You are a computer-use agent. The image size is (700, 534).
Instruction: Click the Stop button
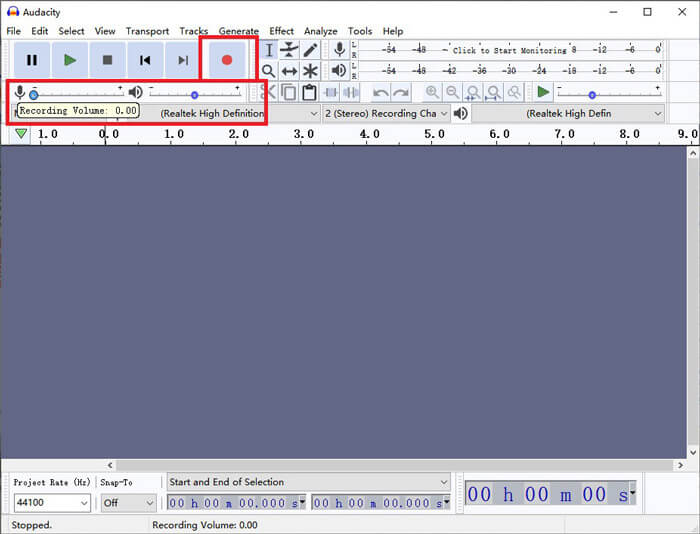click(107, 60)
